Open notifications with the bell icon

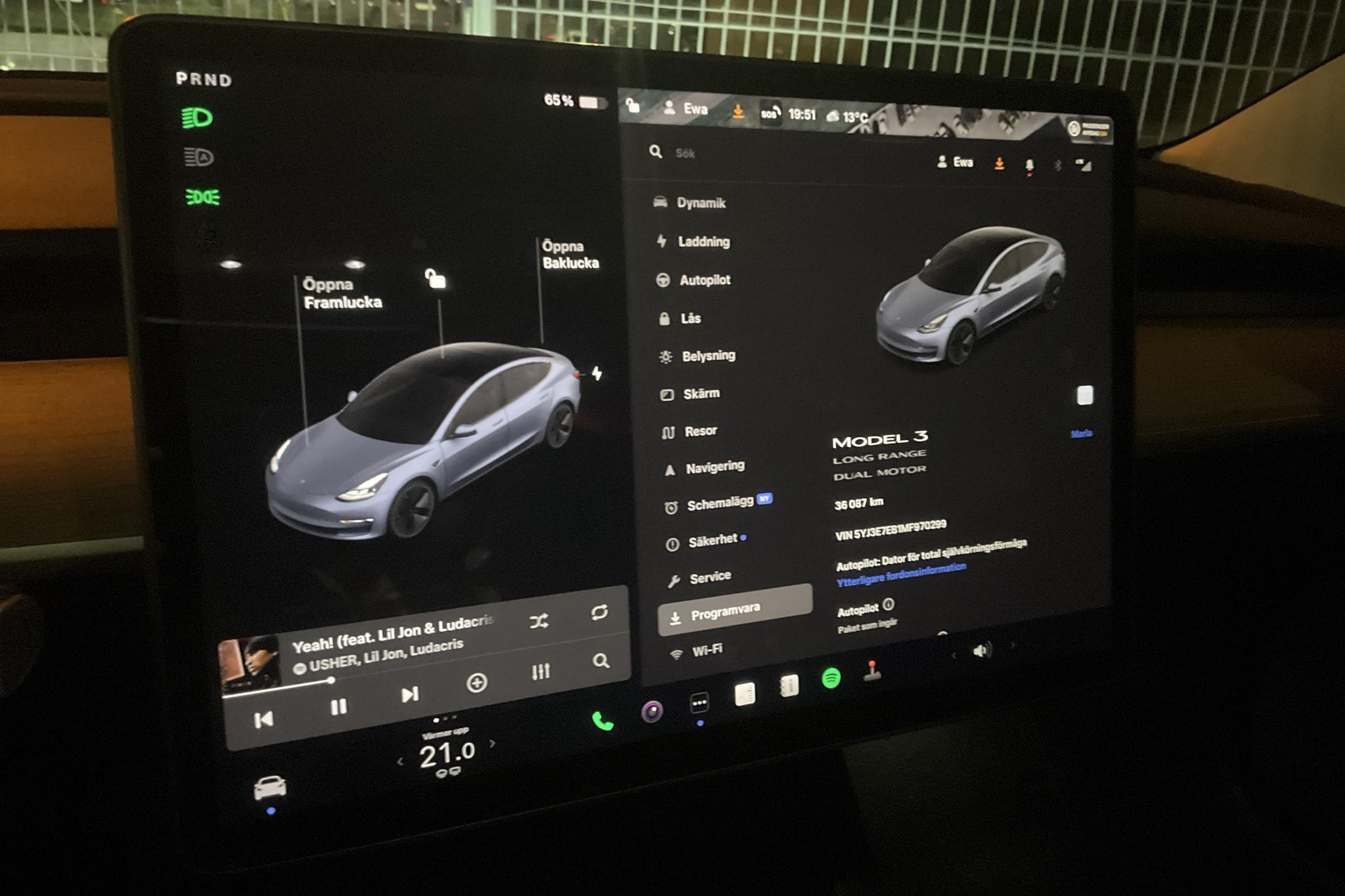pyautogui.click(x=1029, y=165)
